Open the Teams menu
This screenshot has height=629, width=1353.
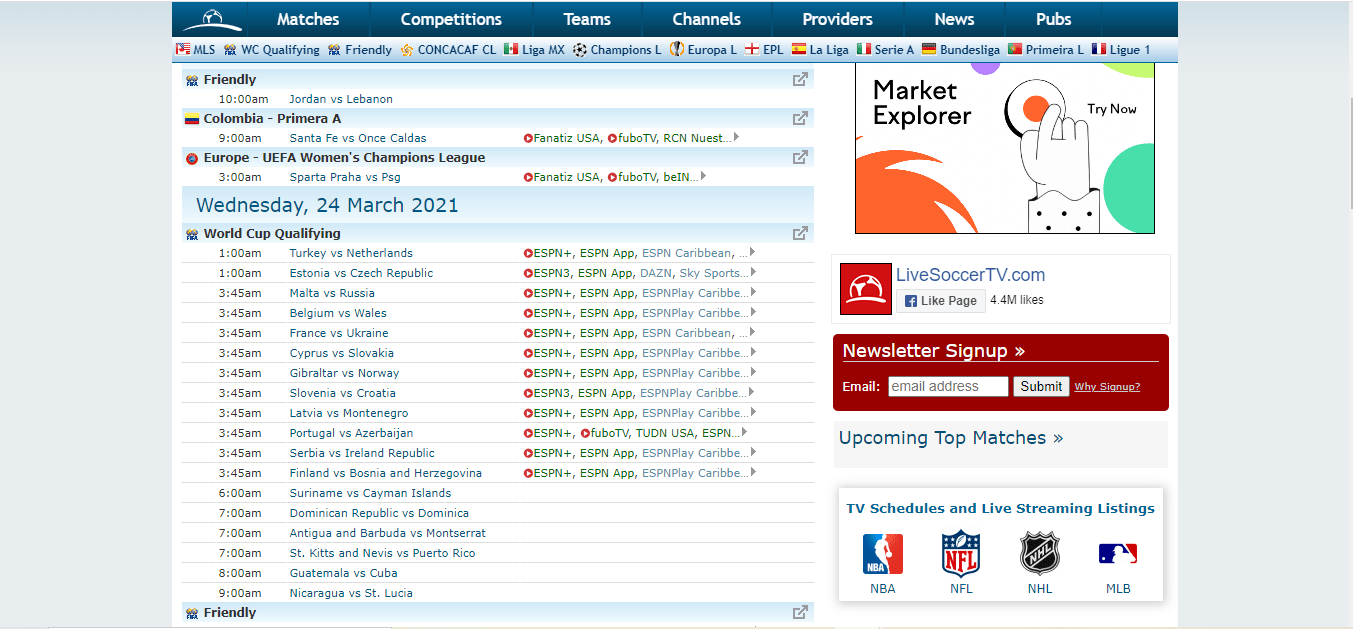point(587,19)
